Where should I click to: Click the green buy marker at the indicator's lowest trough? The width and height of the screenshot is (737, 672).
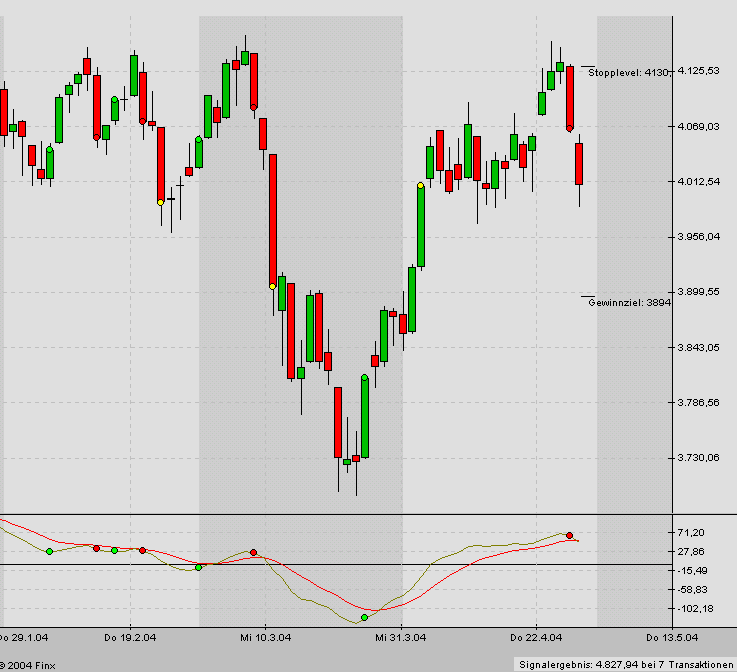pos(364,617)
